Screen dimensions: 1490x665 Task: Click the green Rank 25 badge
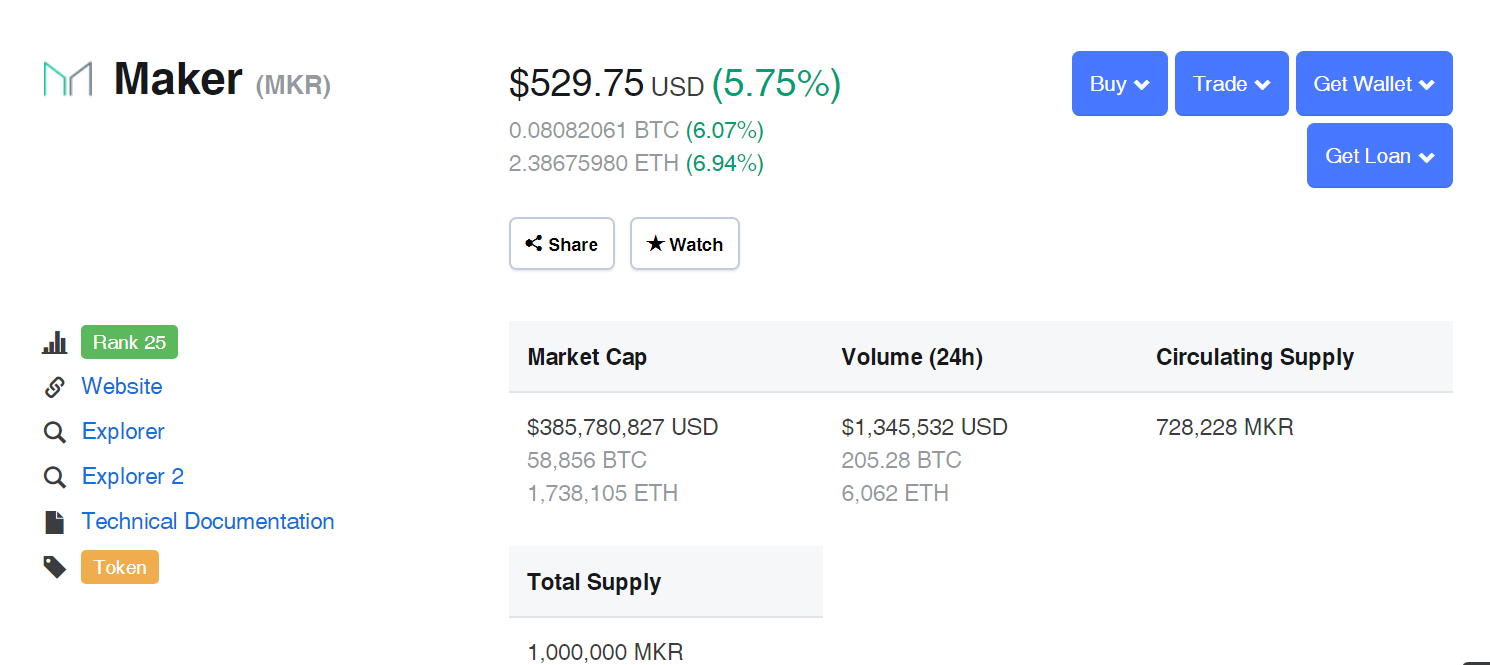pyautogui.click(x=129, y=342)
